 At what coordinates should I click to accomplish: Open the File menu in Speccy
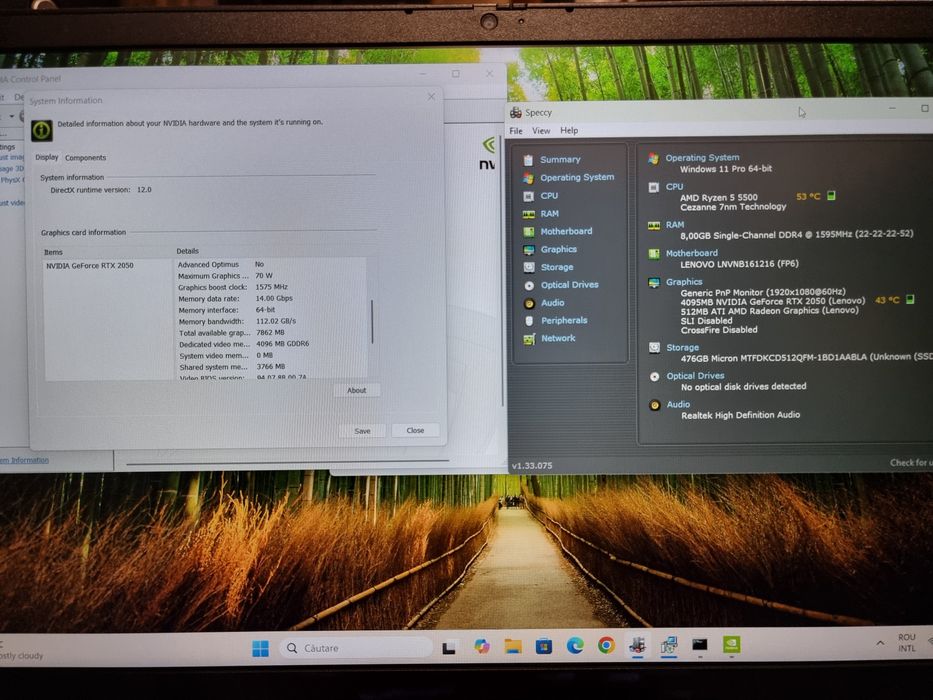(x=516, y=131)
